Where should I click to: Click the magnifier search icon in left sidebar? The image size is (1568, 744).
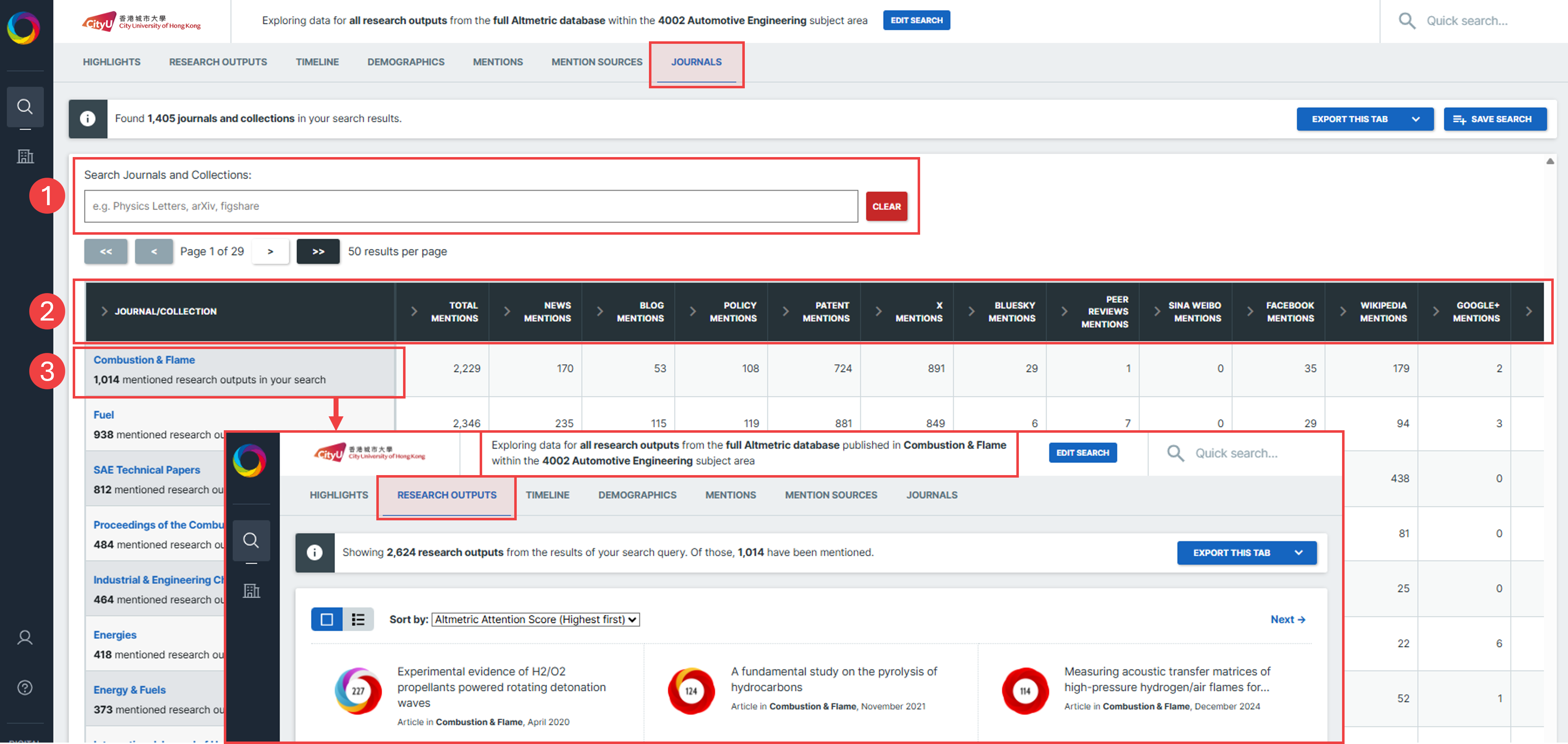point(25,107)
